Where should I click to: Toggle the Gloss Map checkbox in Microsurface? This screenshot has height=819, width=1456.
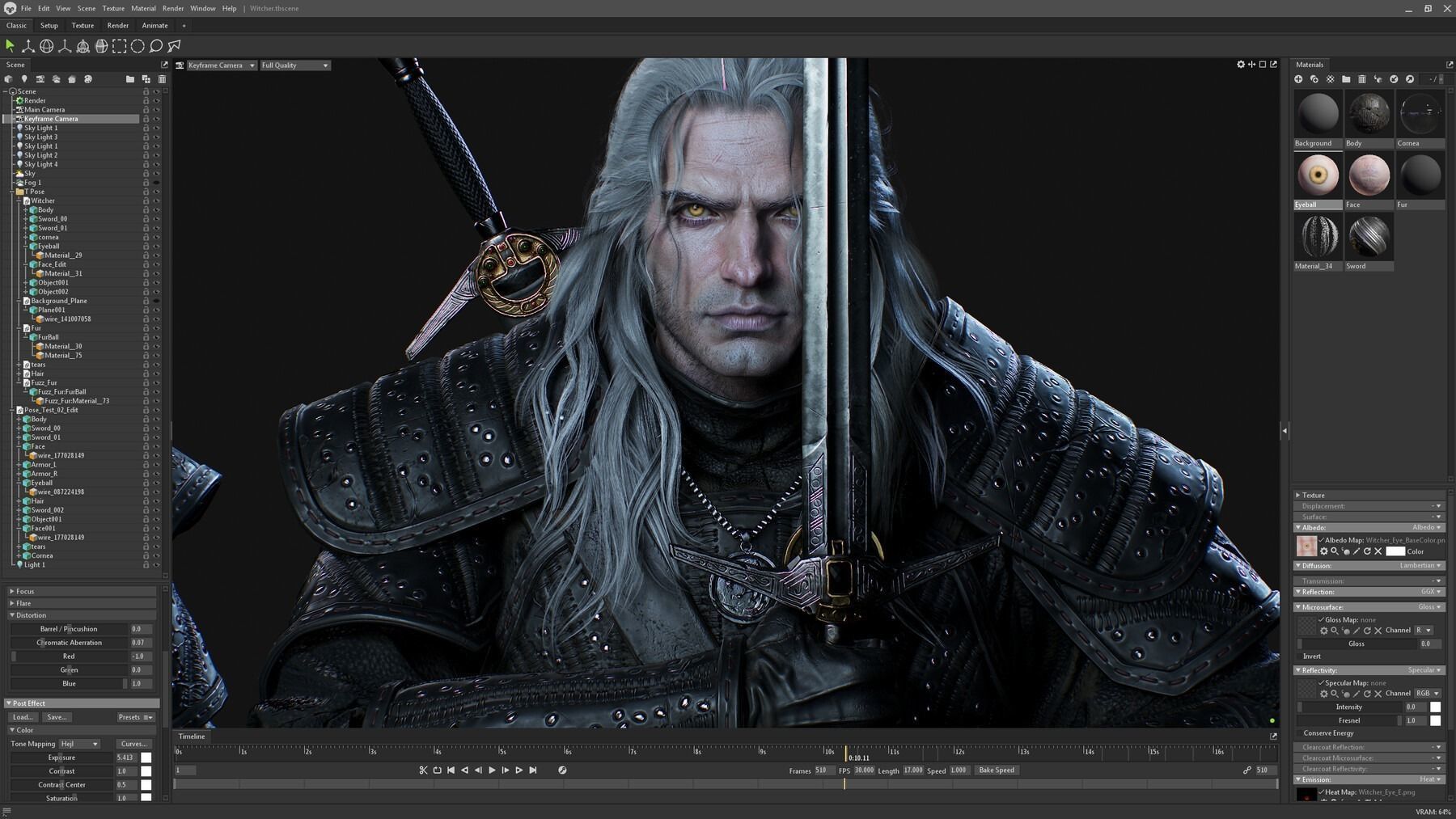[x=1321, y=619]
